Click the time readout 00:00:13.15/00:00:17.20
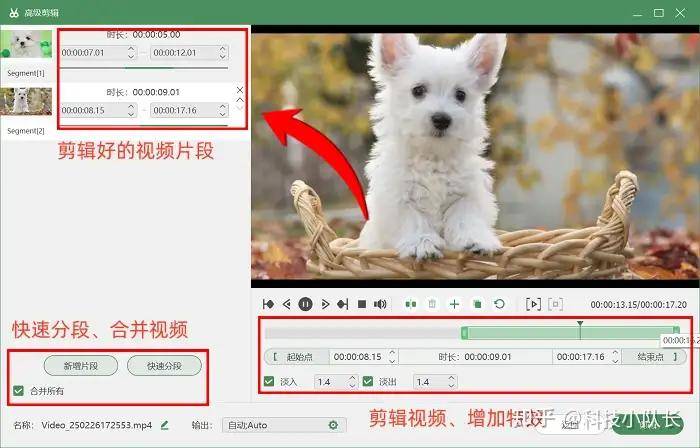The height and width of the screenshot is (448, 700). pyautogui.click(x=638, y=304)
